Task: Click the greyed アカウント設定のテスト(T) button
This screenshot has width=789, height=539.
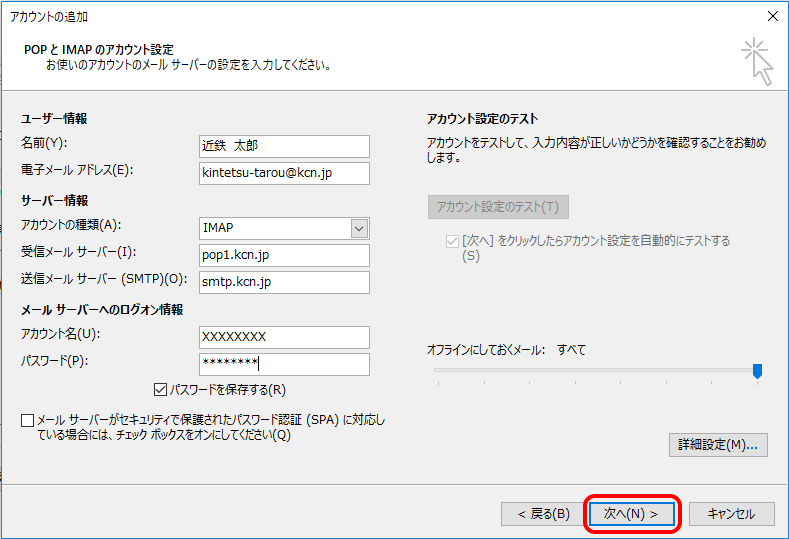Action: tap(498, 207)
